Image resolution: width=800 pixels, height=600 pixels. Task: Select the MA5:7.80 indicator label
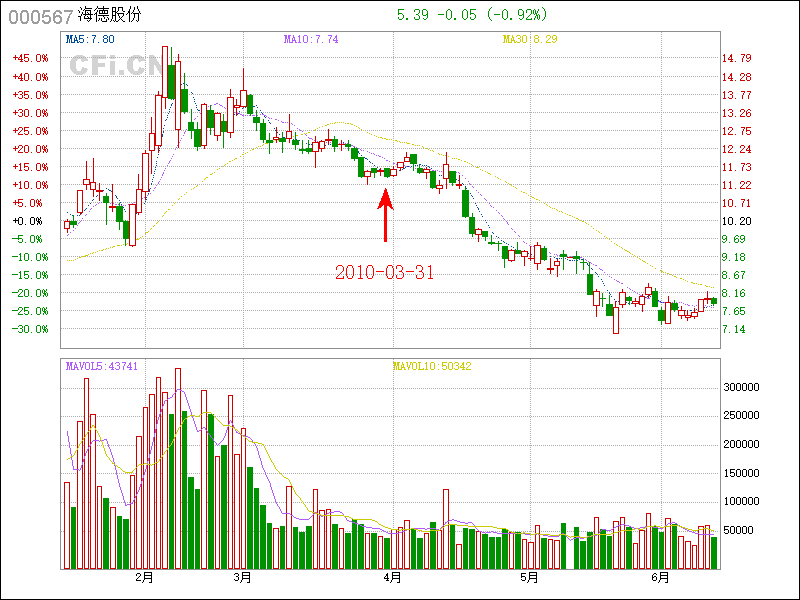(x=90, y=39)
